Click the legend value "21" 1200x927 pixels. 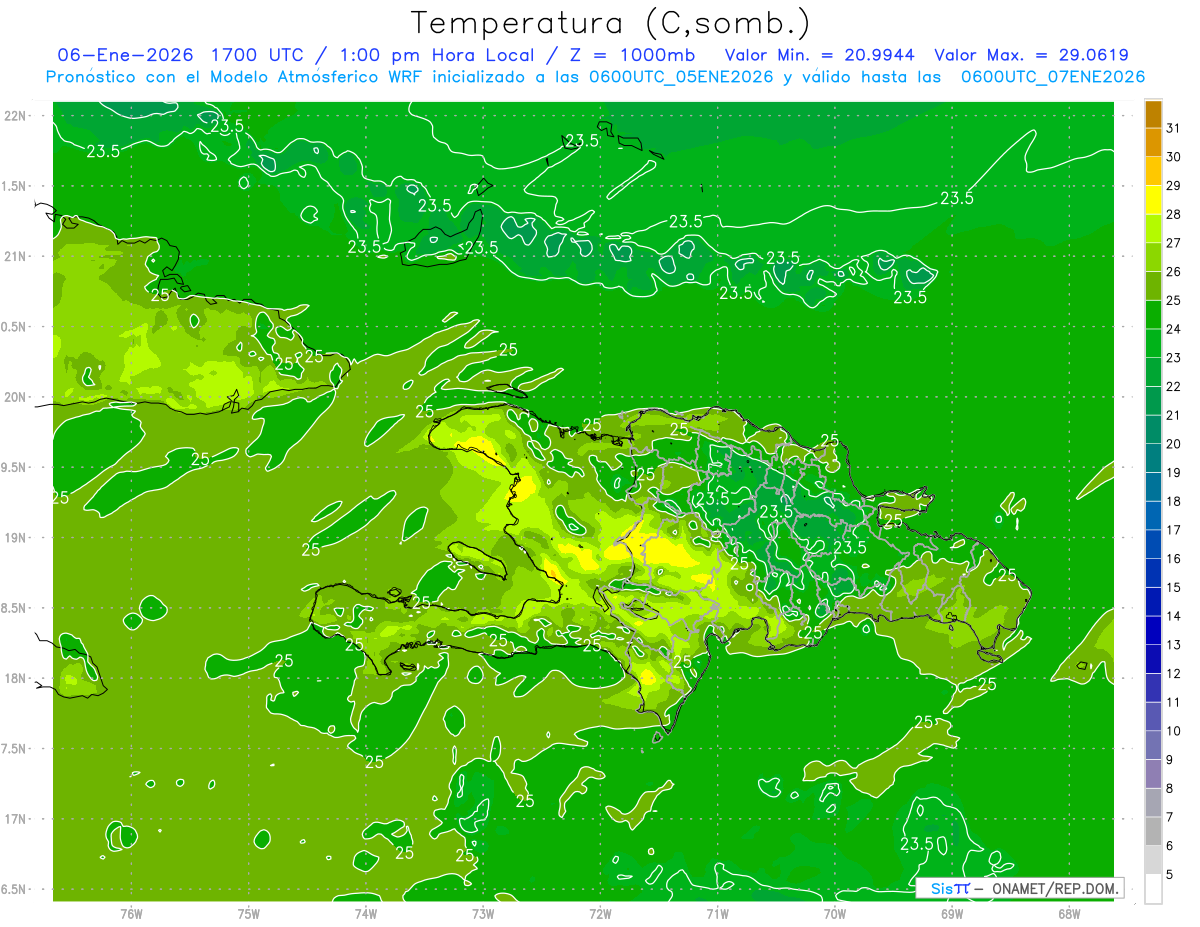[1174, 415]
